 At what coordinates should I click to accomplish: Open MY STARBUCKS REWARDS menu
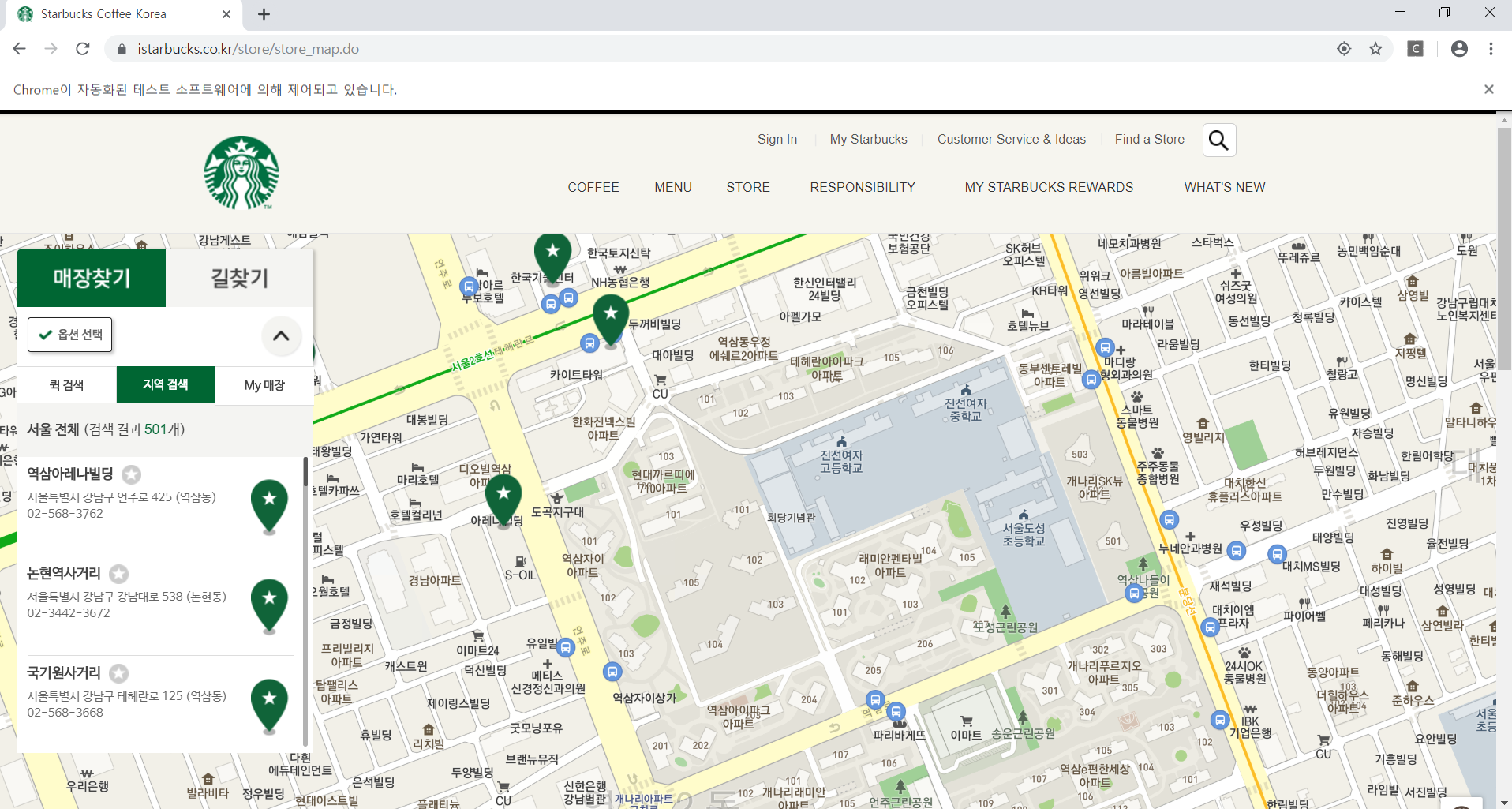tap(1049, 187)
